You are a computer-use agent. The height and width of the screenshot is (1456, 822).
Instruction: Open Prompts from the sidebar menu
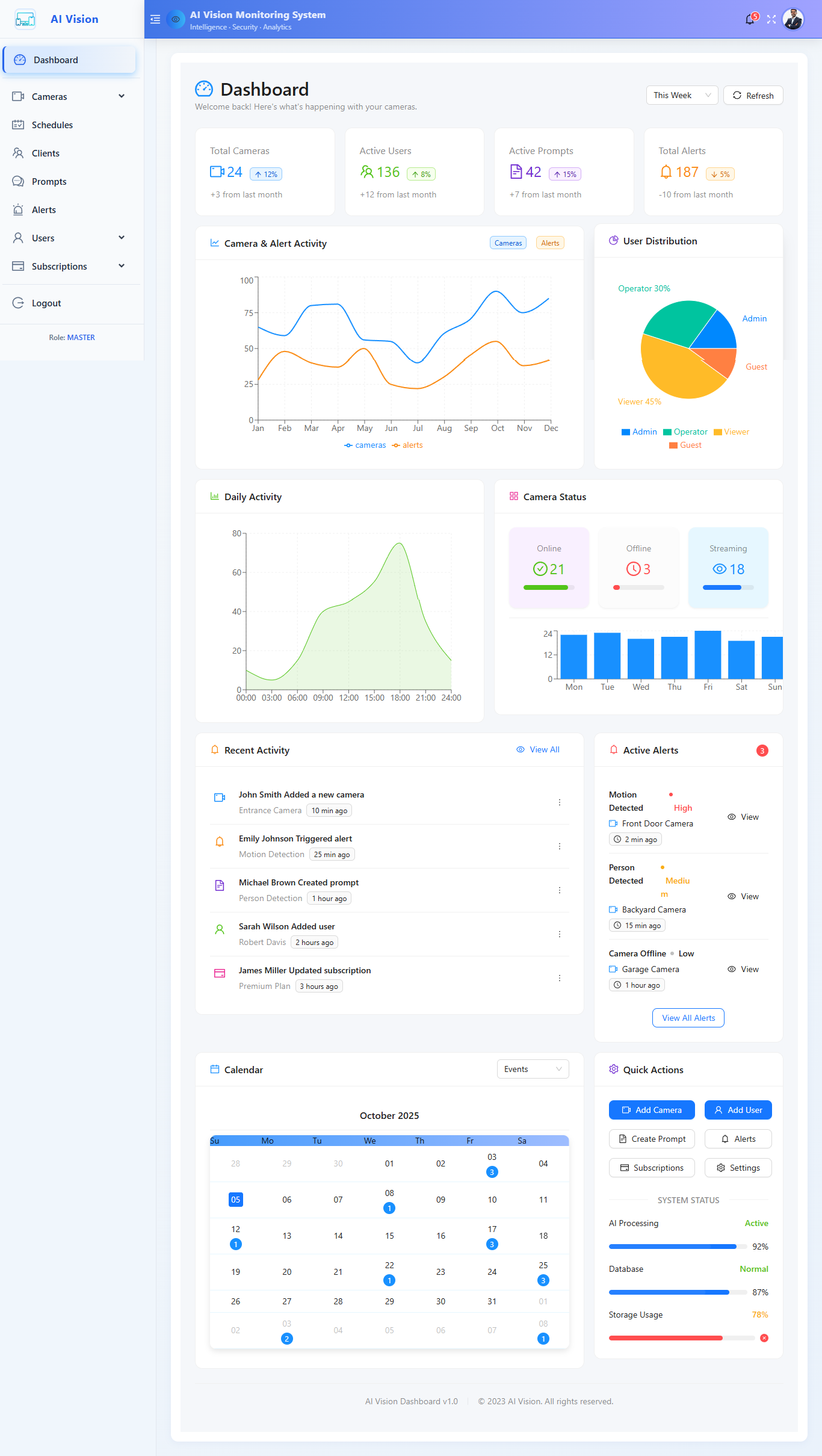tap(49, 182)
